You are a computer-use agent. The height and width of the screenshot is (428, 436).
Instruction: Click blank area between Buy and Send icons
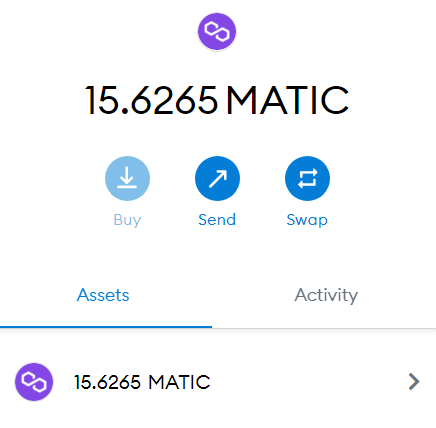point(172,178)
